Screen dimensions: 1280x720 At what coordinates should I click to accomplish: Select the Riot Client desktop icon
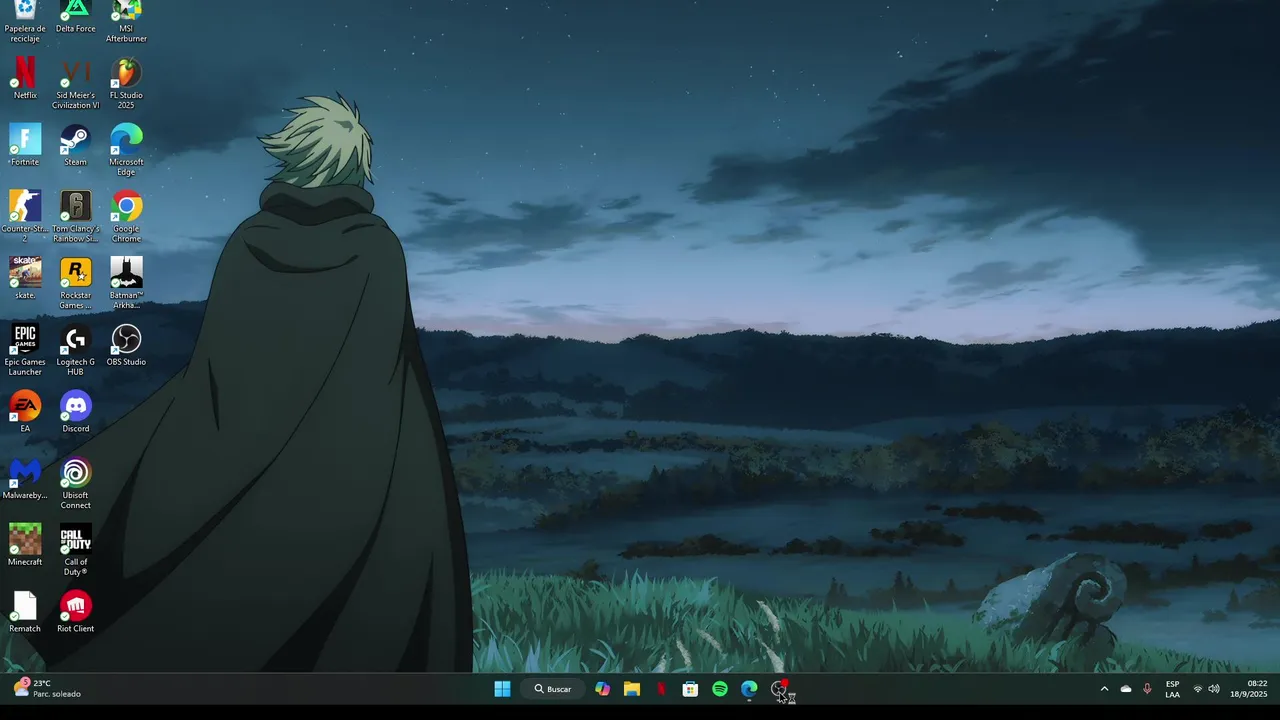76,612
